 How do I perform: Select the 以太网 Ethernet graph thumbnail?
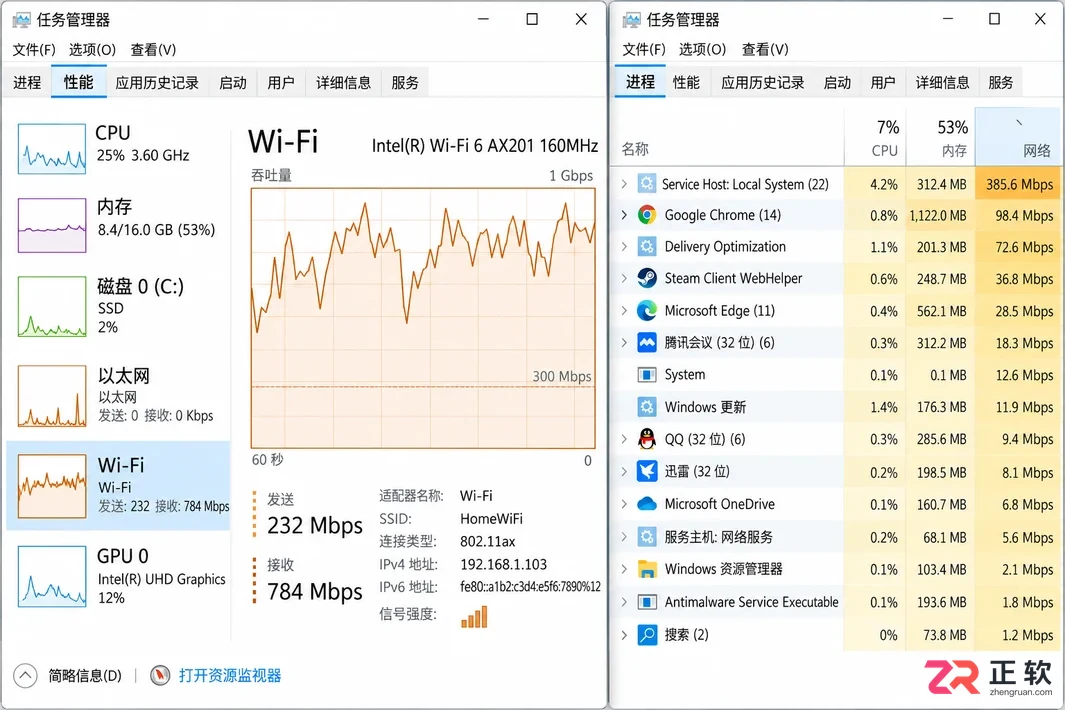pyautogui.click(x=52, y=396)
